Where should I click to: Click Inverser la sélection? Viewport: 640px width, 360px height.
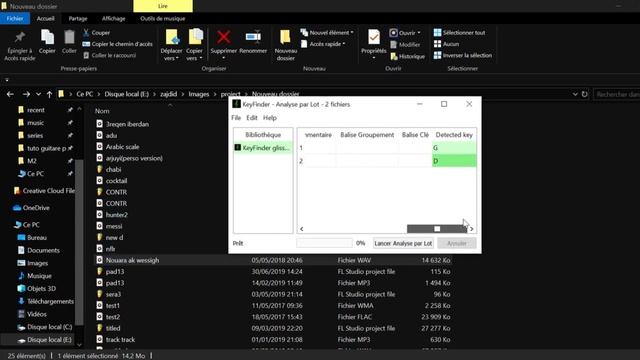point(463,56)
